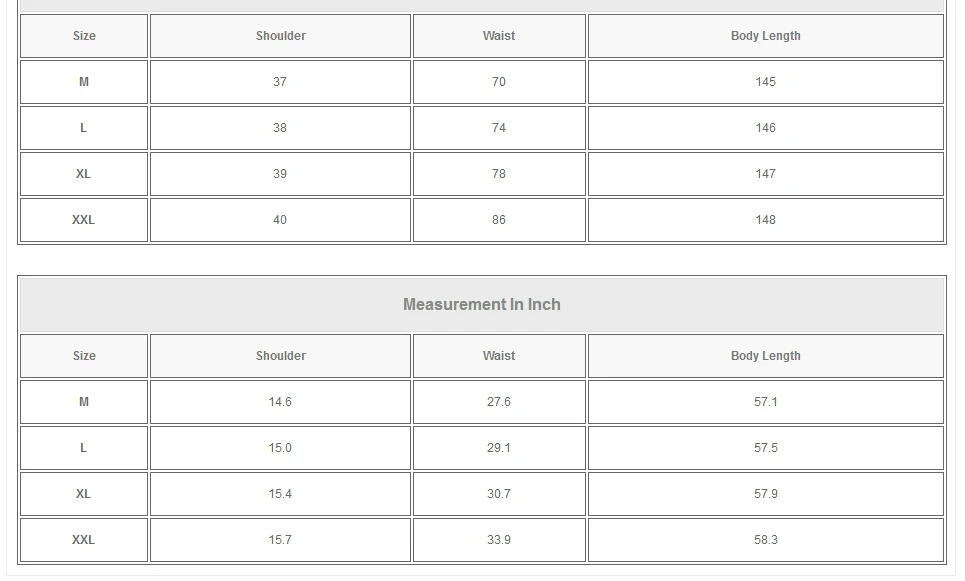The image size is (965, 581).
Task: Select the body length 57.1 cell
Action: [765, 402]
